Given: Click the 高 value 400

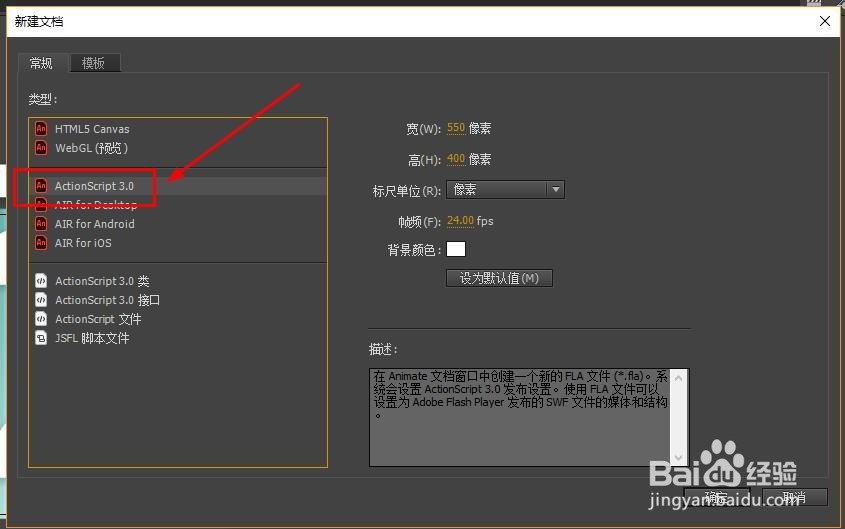Looking at the screenshot, I should pyautogui.click(x=456, y=158).
